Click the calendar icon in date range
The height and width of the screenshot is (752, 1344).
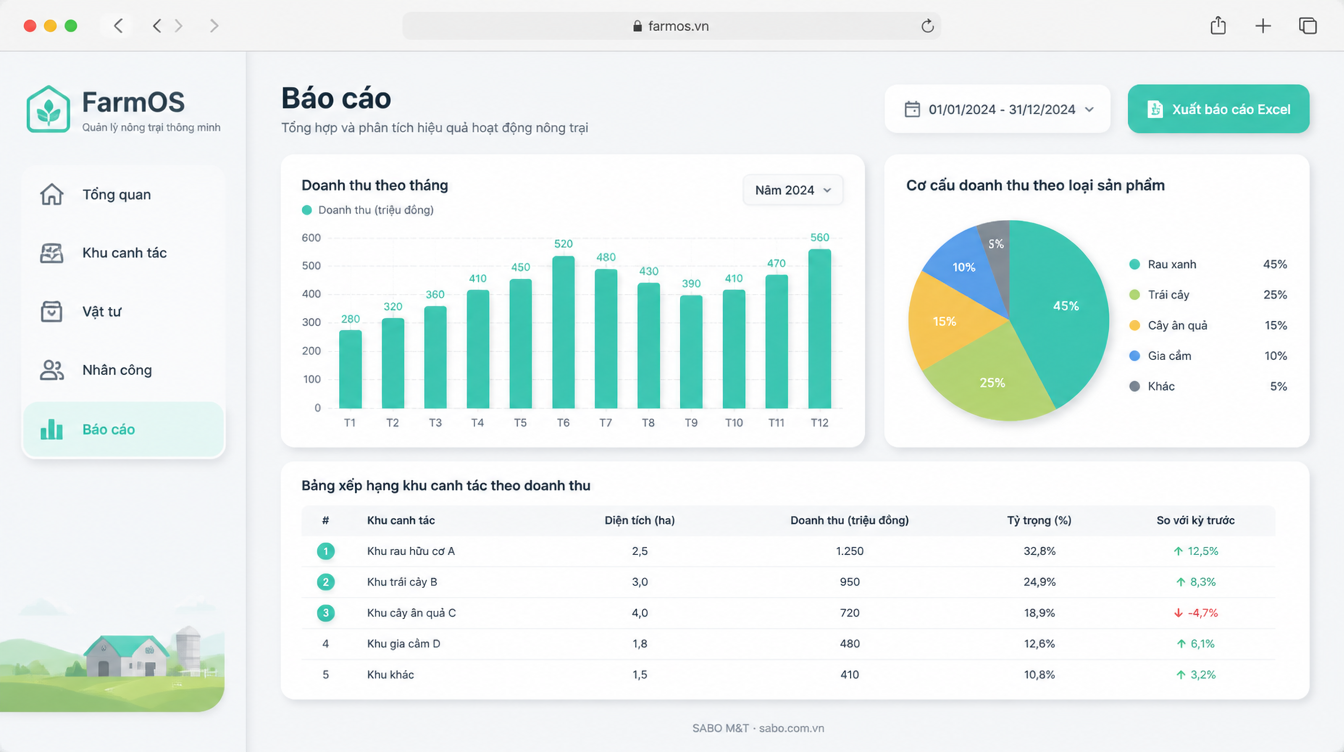pos(912,109)
